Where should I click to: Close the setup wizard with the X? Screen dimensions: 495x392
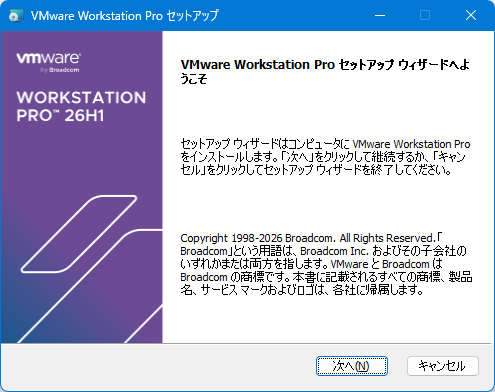[x=471, y=15]
